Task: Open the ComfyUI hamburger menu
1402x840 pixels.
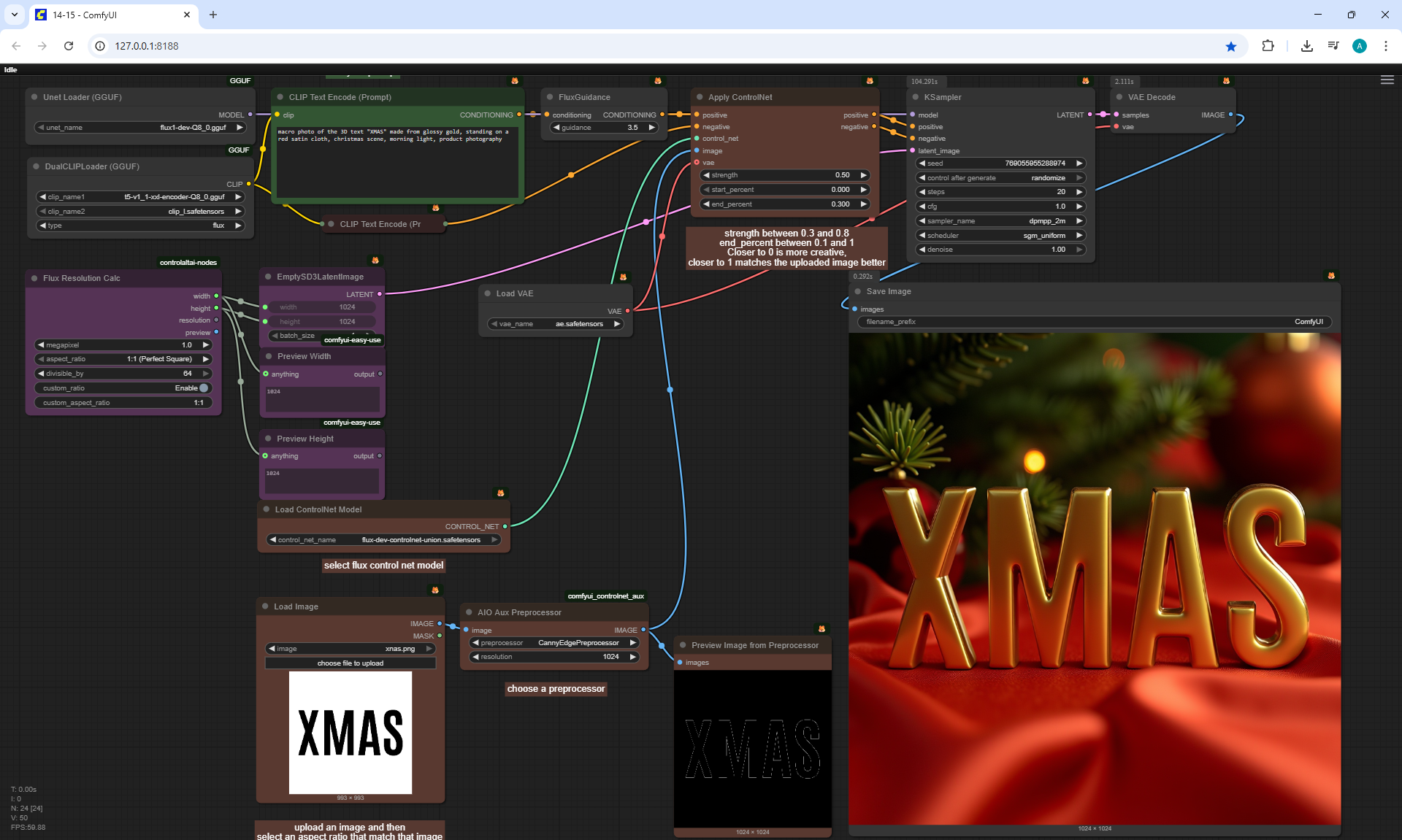Action: tap(1387, 80)
